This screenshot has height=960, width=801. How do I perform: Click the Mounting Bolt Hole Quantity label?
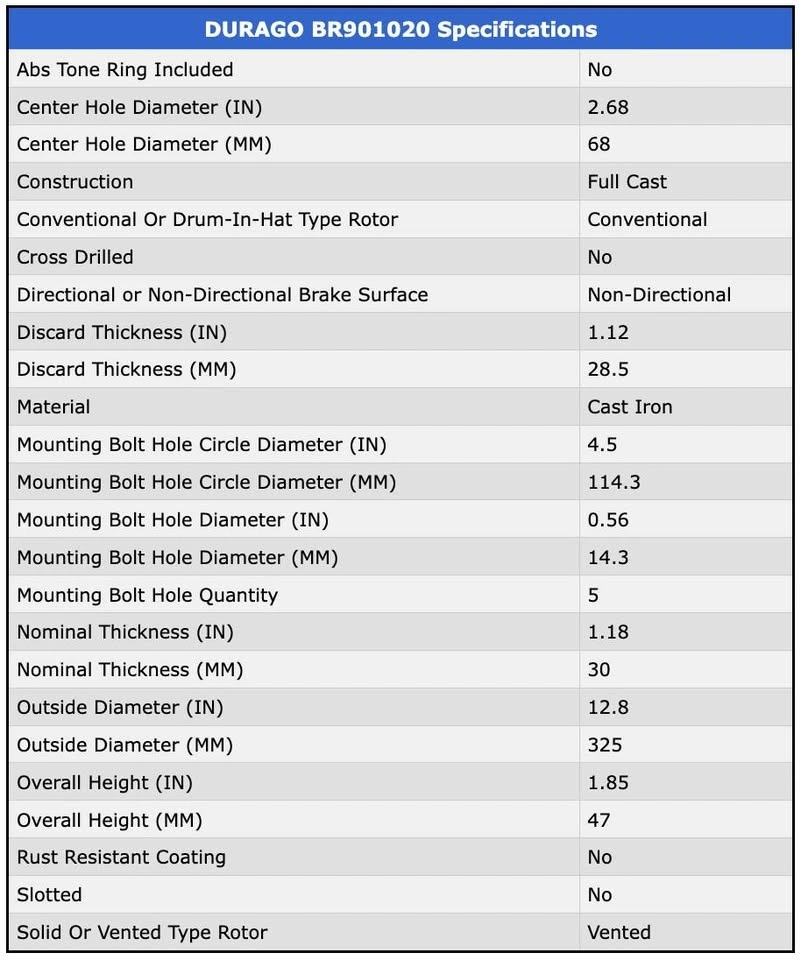pos(148,595)
